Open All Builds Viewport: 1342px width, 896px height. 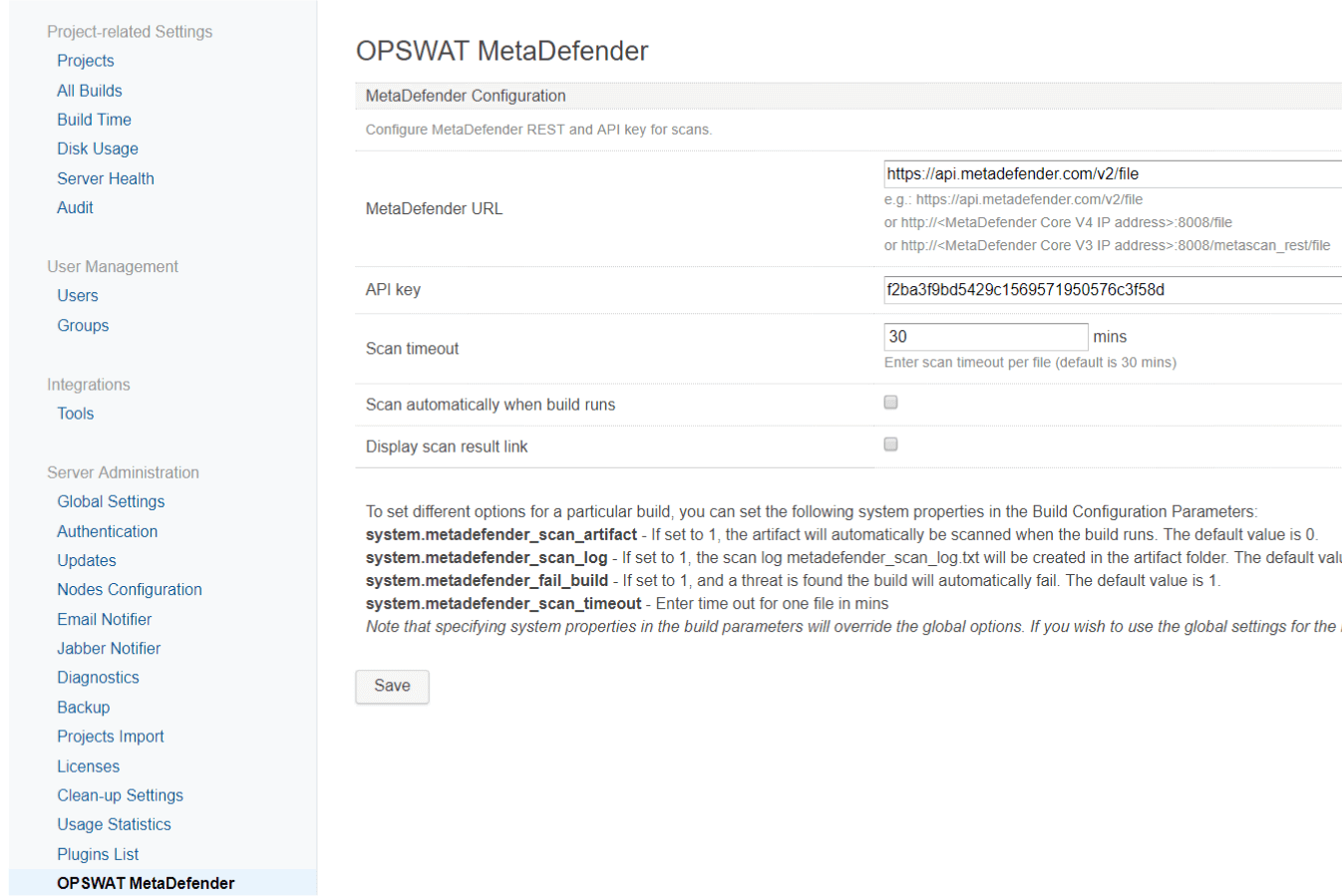89,90
